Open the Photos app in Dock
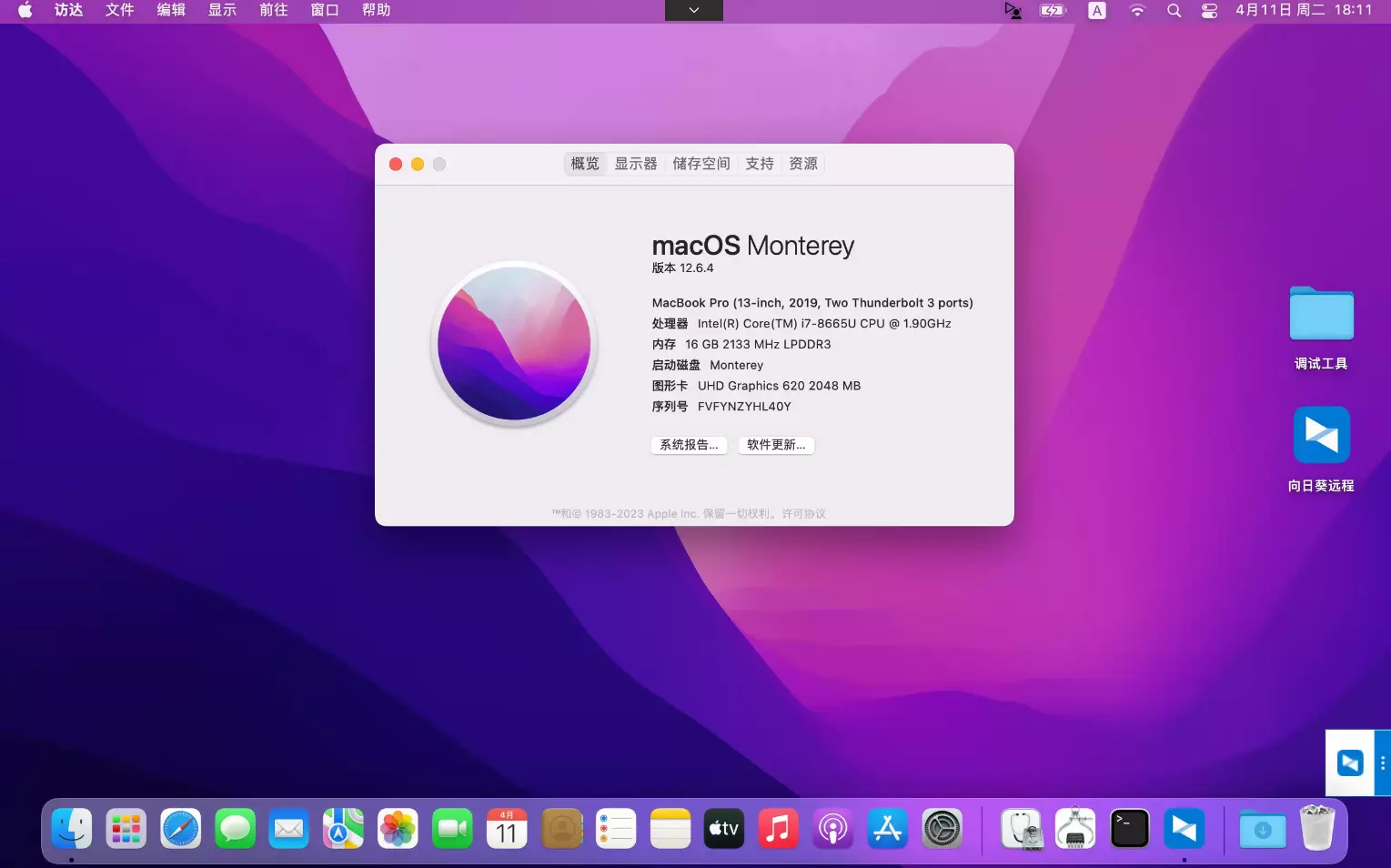 click(x=398, y=829)
